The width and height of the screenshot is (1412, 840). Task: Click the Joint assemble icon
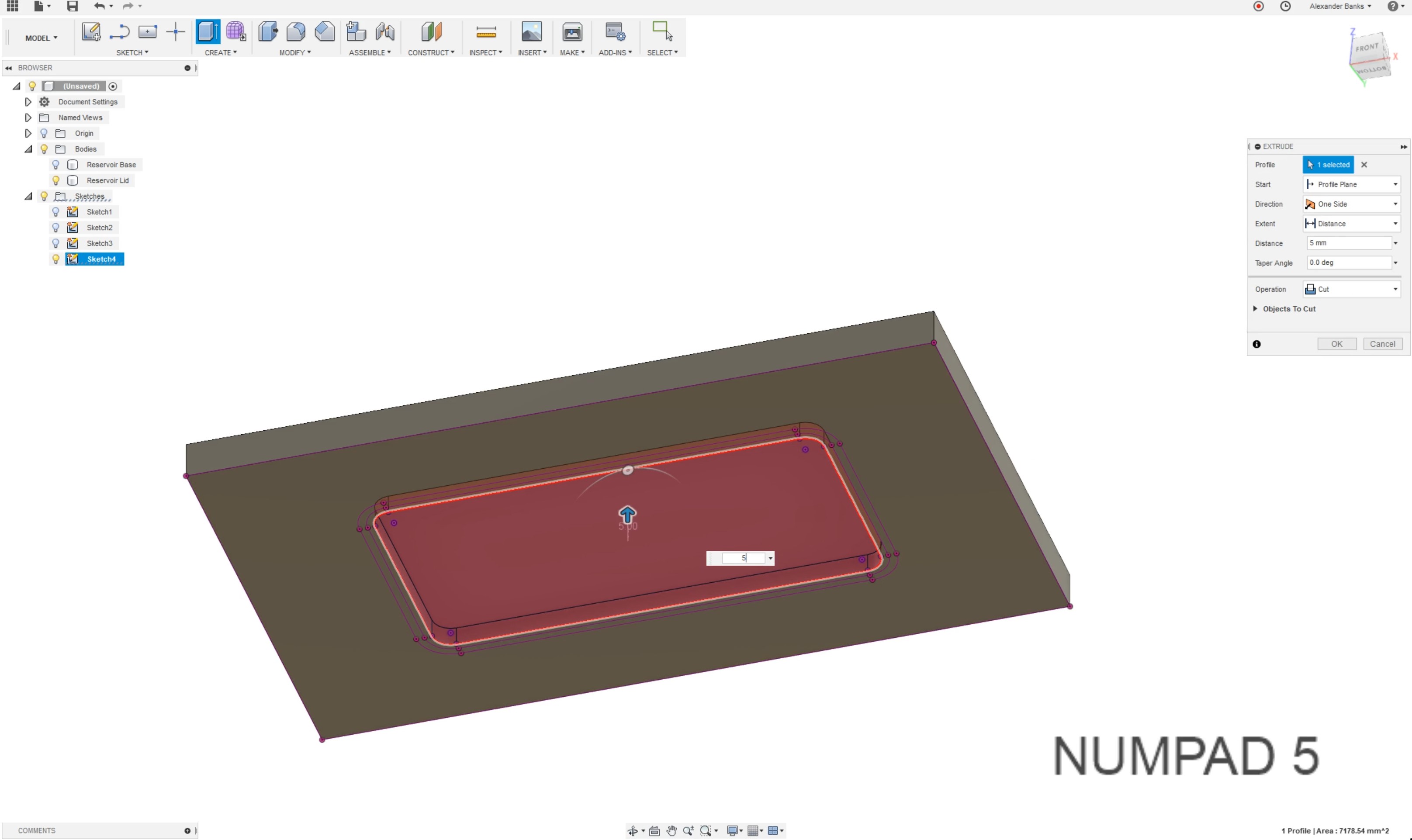[385, 32]
